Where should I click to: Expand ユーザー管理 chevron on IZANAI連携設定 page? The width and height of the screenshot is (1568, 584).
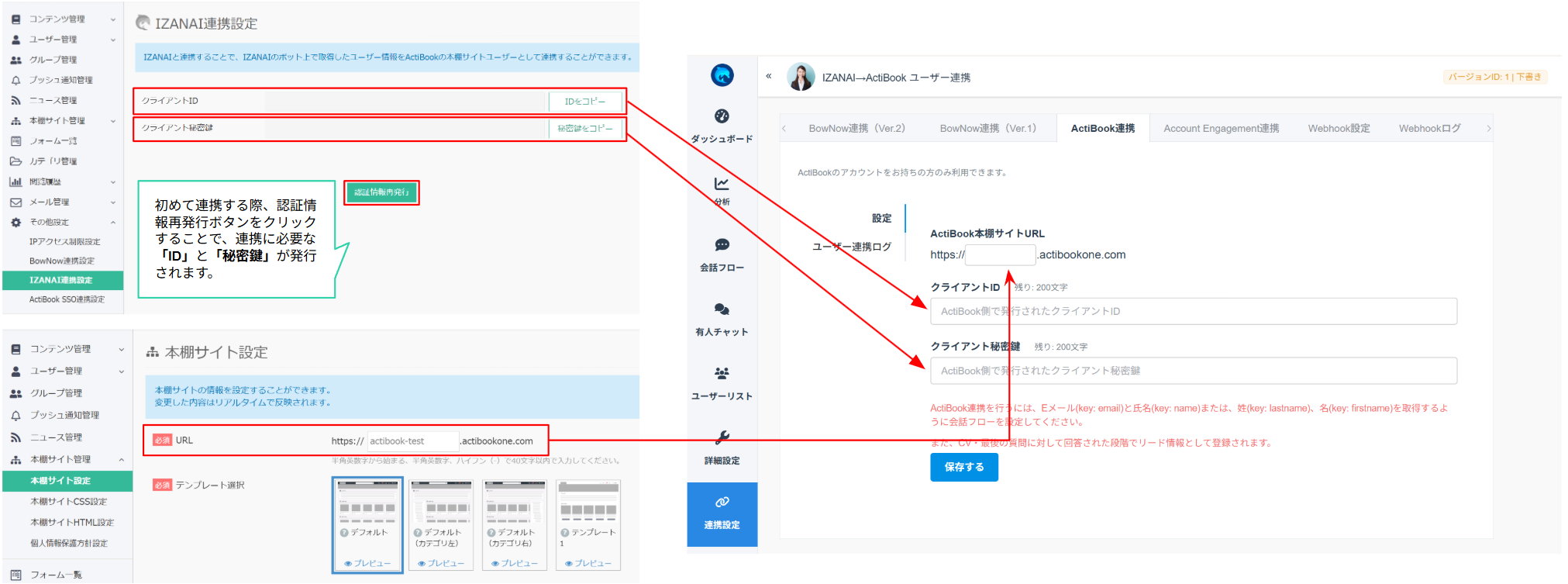[x=113, y=40]
